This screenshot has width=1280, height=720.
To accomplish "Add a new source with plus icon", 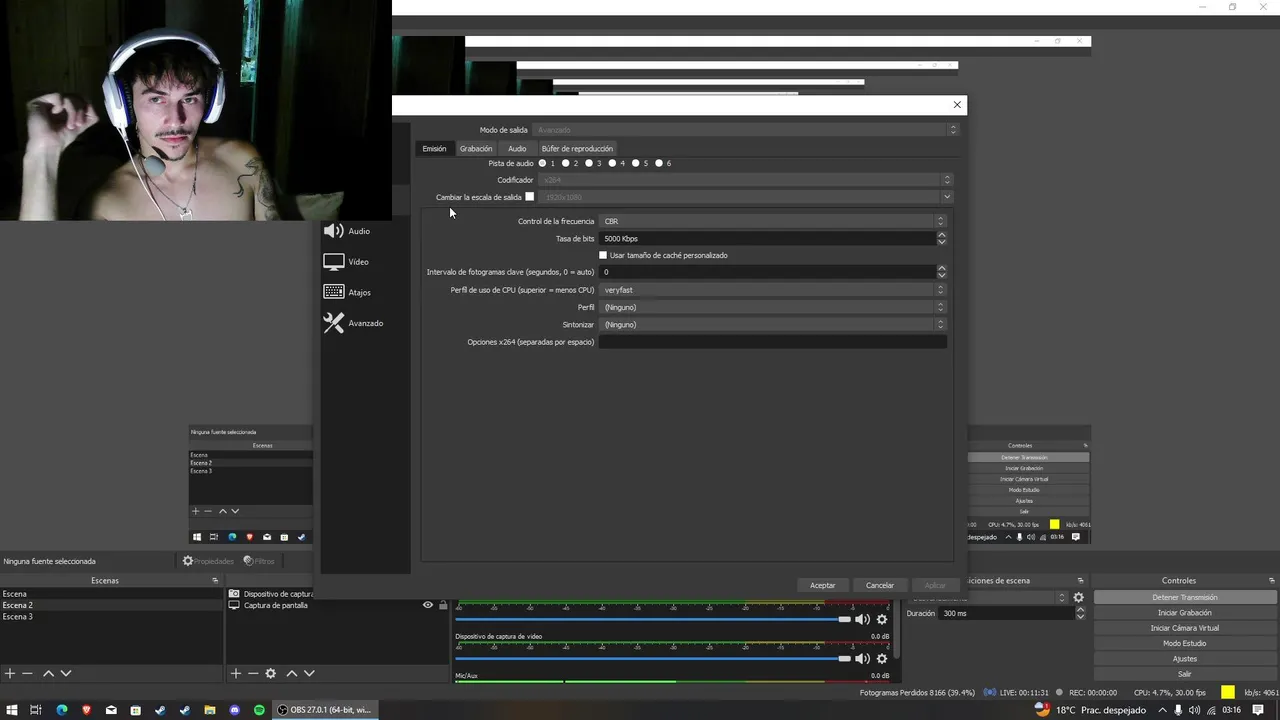I will coord(236,674).
